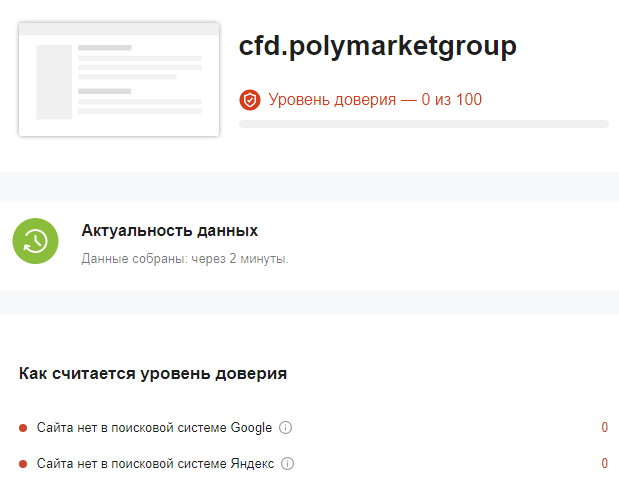Click the trust level progress bar

pos(423,124)
